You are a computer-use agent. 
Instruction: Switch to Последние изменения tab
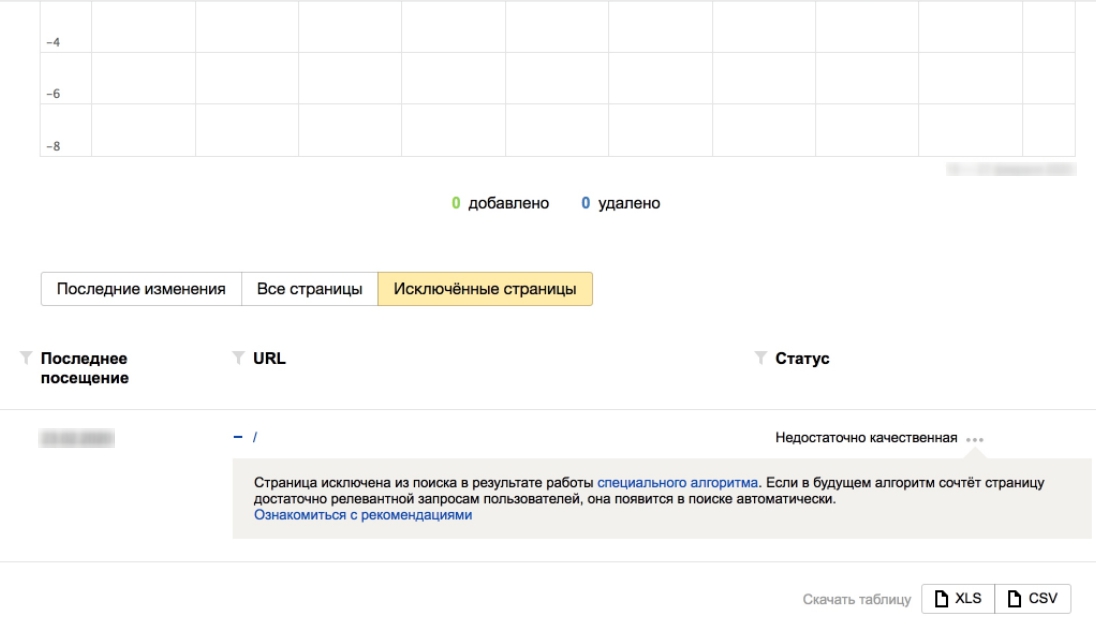click(x=140, y=289)
